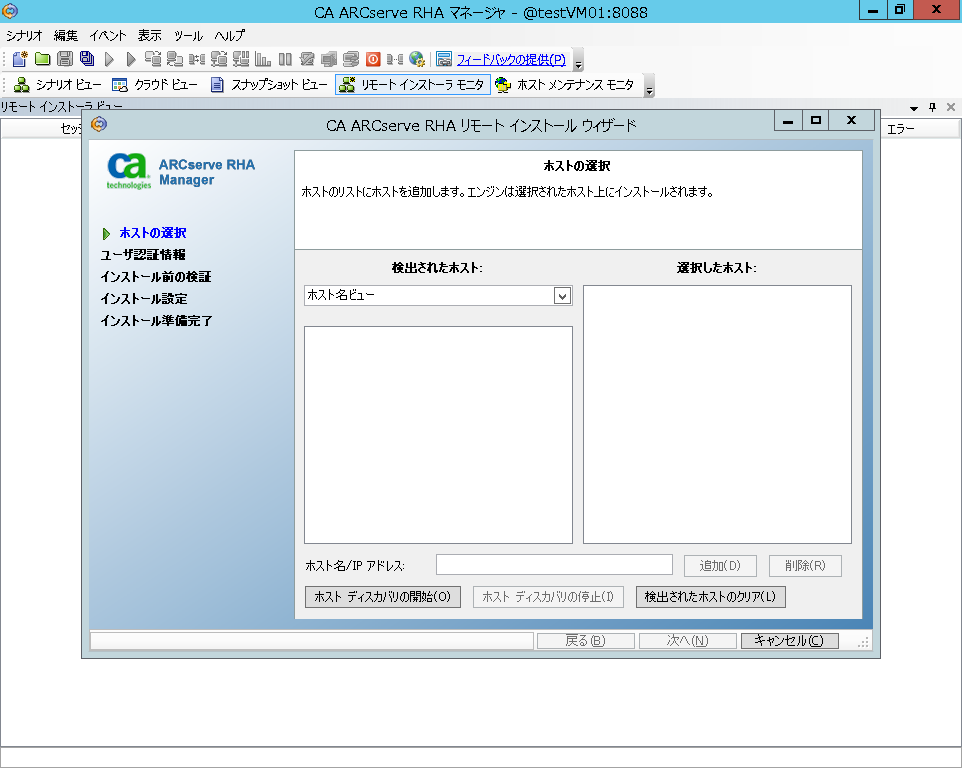Open the ヘルプ menu
This screenshot has width=962, height=768.
229,36
